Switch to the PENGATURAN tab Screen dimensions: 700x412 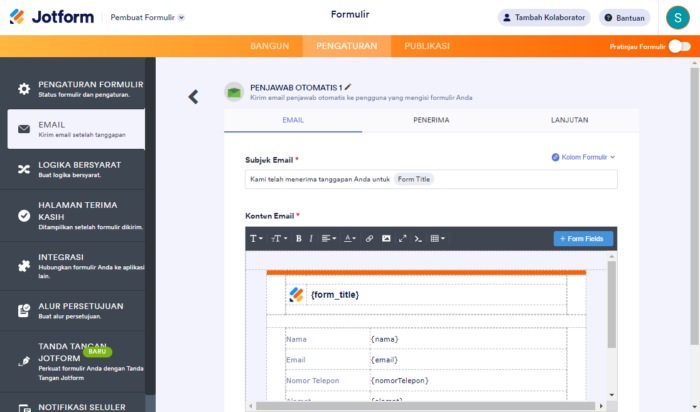pyautogui.click(x=347, y=46)
